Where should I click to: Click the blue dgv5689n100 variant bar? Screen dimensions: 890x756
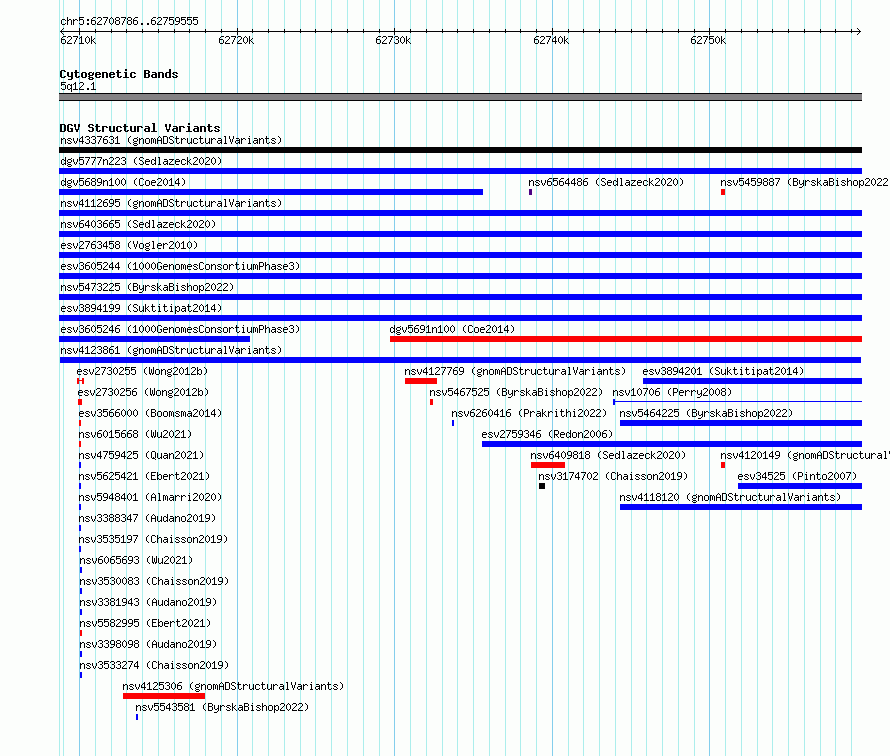coord(271,192)
